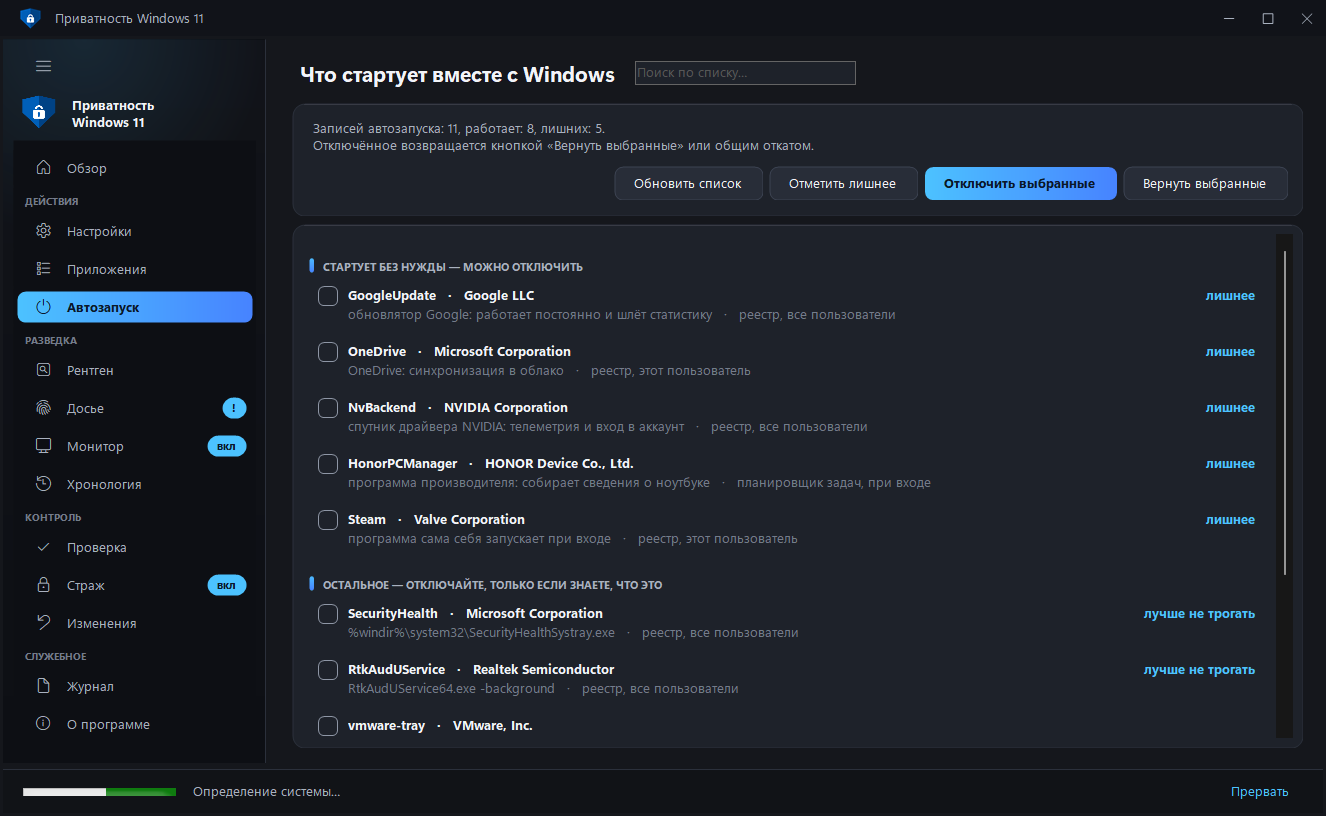Check the HonorPCManager entry

328,464
